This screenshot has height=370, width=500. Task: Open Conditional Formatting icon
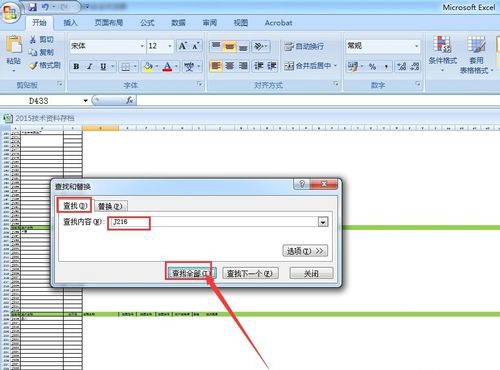[x=442, y=44]
